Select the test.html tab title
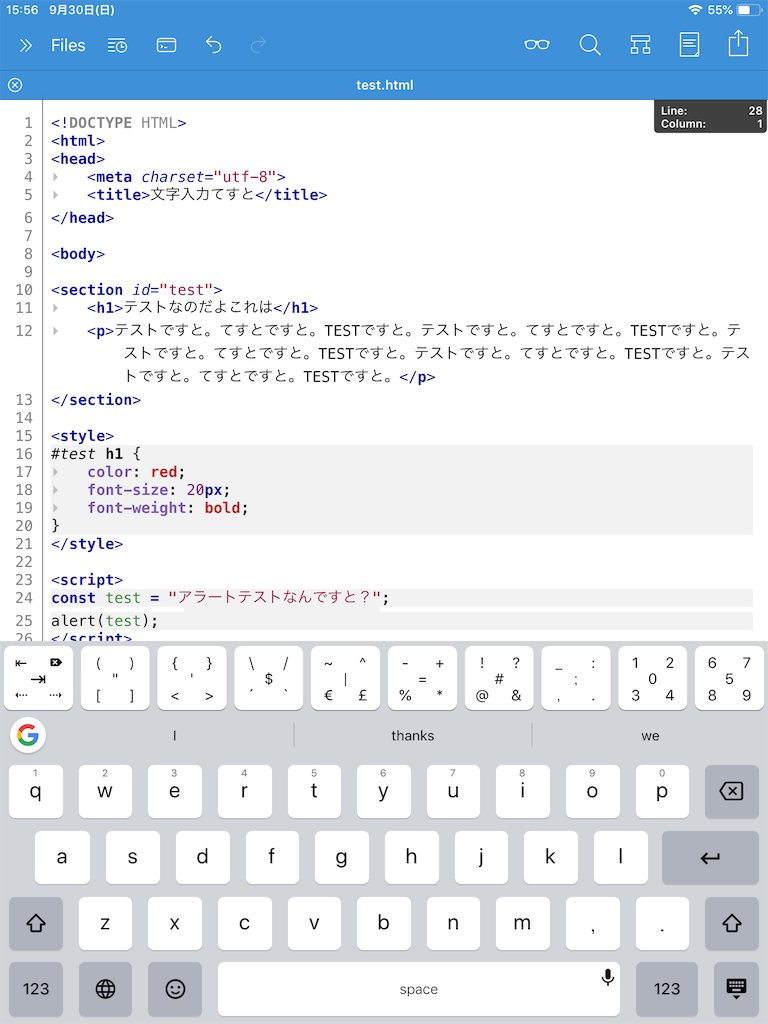 coord(385,85)
